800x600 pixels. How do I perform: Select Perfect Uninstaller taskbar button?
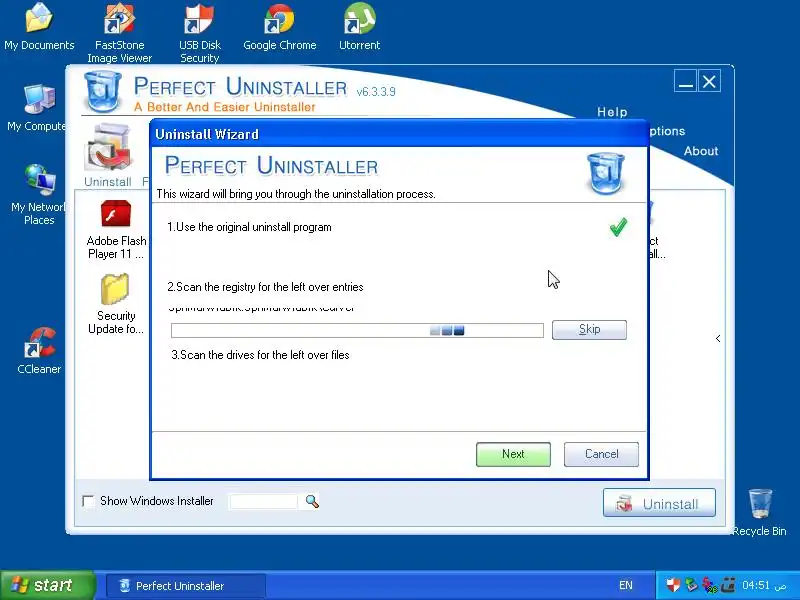pos(186,586)
